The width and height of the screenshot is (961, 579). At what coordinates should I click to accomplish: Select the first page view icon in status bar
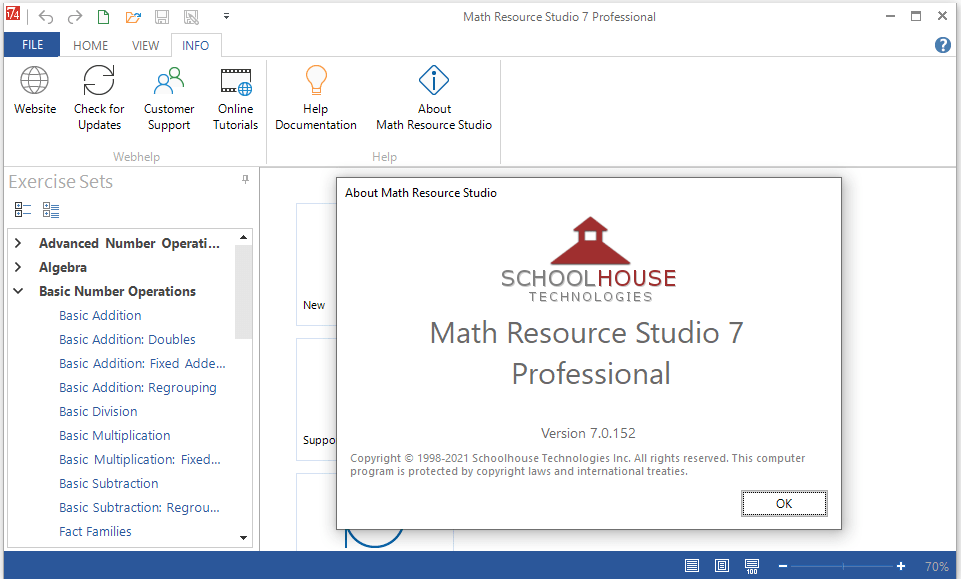[692, 566]
